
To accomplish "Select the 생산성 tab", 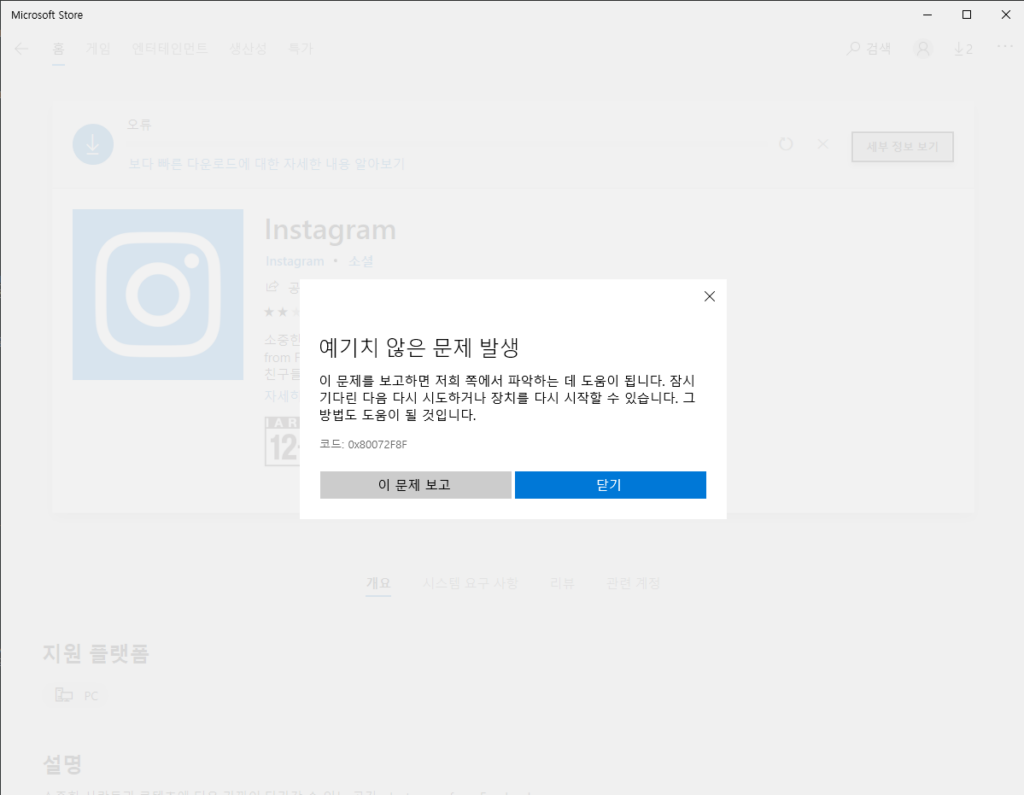I will tap(248, 48).
